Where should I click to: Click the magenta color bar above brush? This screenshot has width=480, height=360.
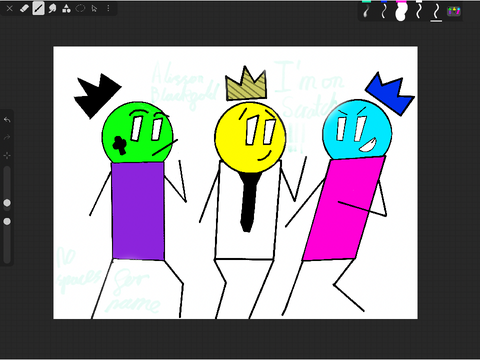[x=401, y=1]
